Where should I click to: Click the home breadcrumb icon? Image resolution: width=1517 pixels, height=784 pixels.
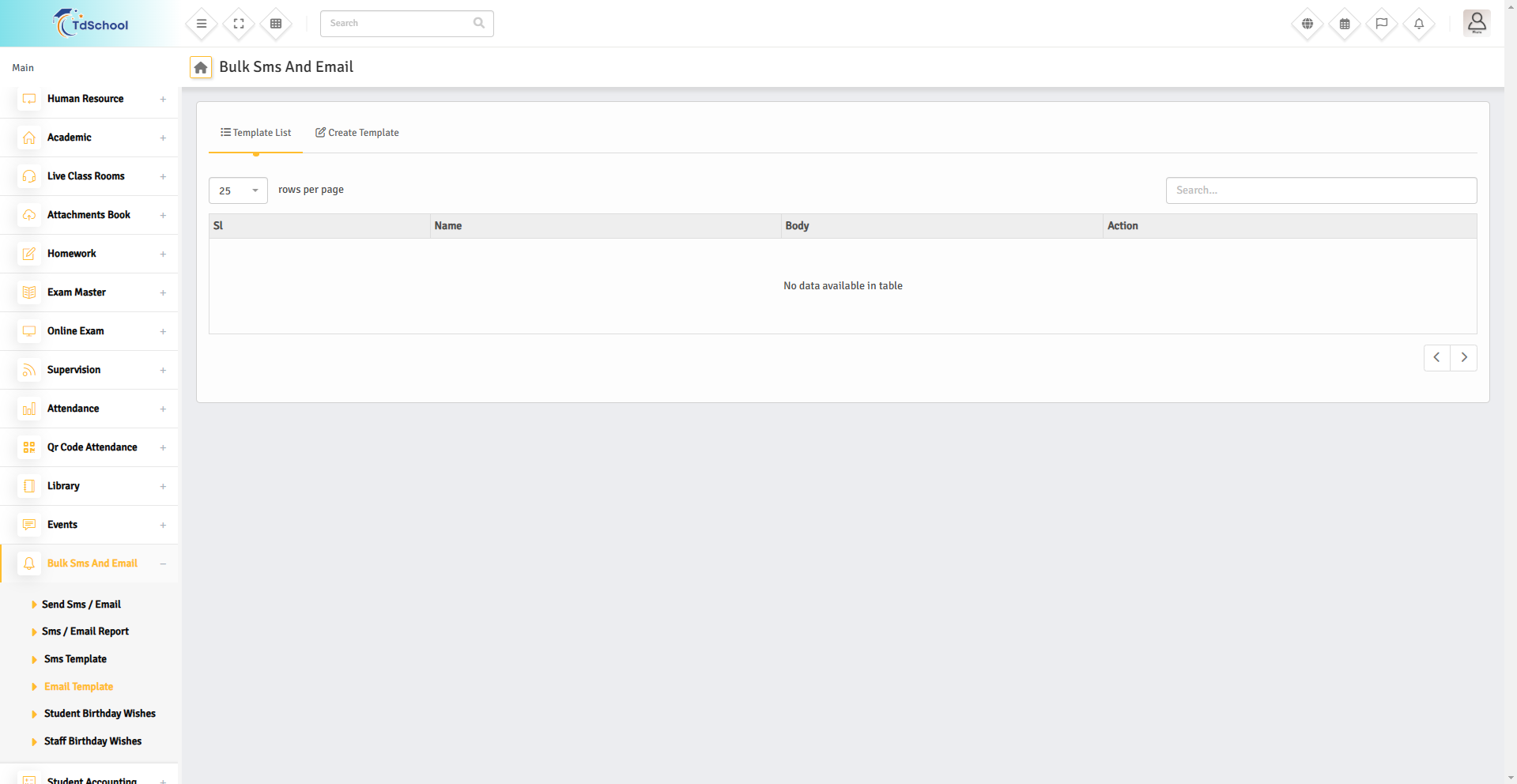pyautogui.click(x=201, y=68)
